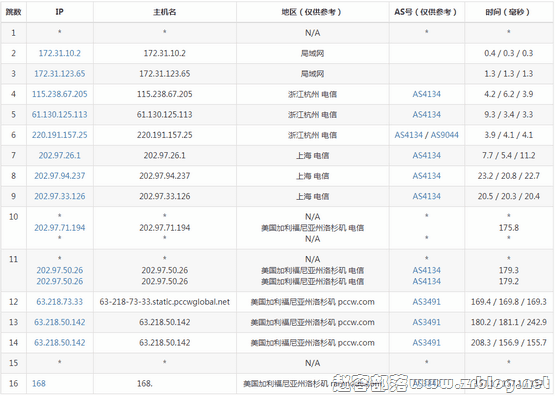Follow the 61.130.125.113 IP link

59,115
